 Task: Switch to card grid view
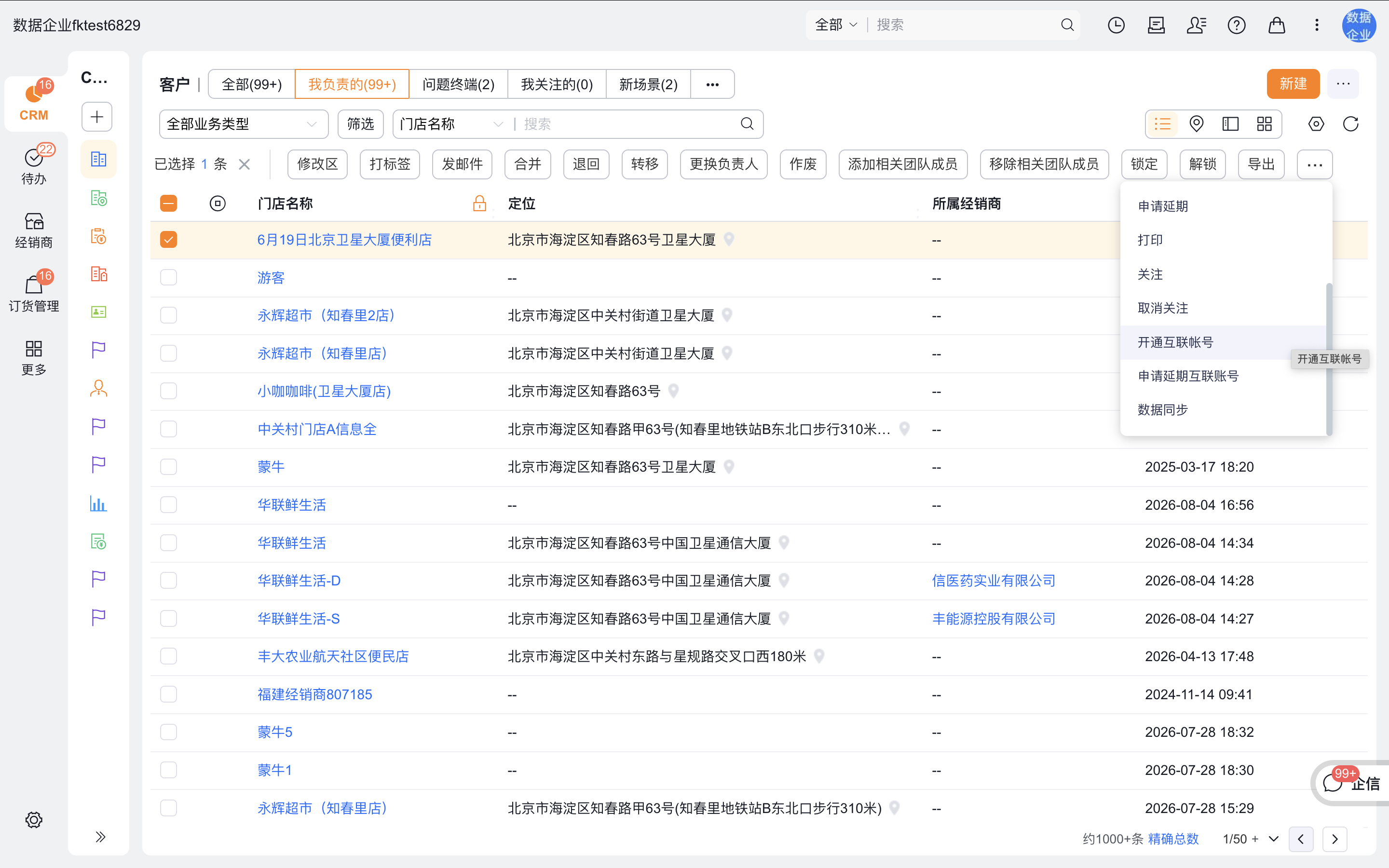(1265, 124)
